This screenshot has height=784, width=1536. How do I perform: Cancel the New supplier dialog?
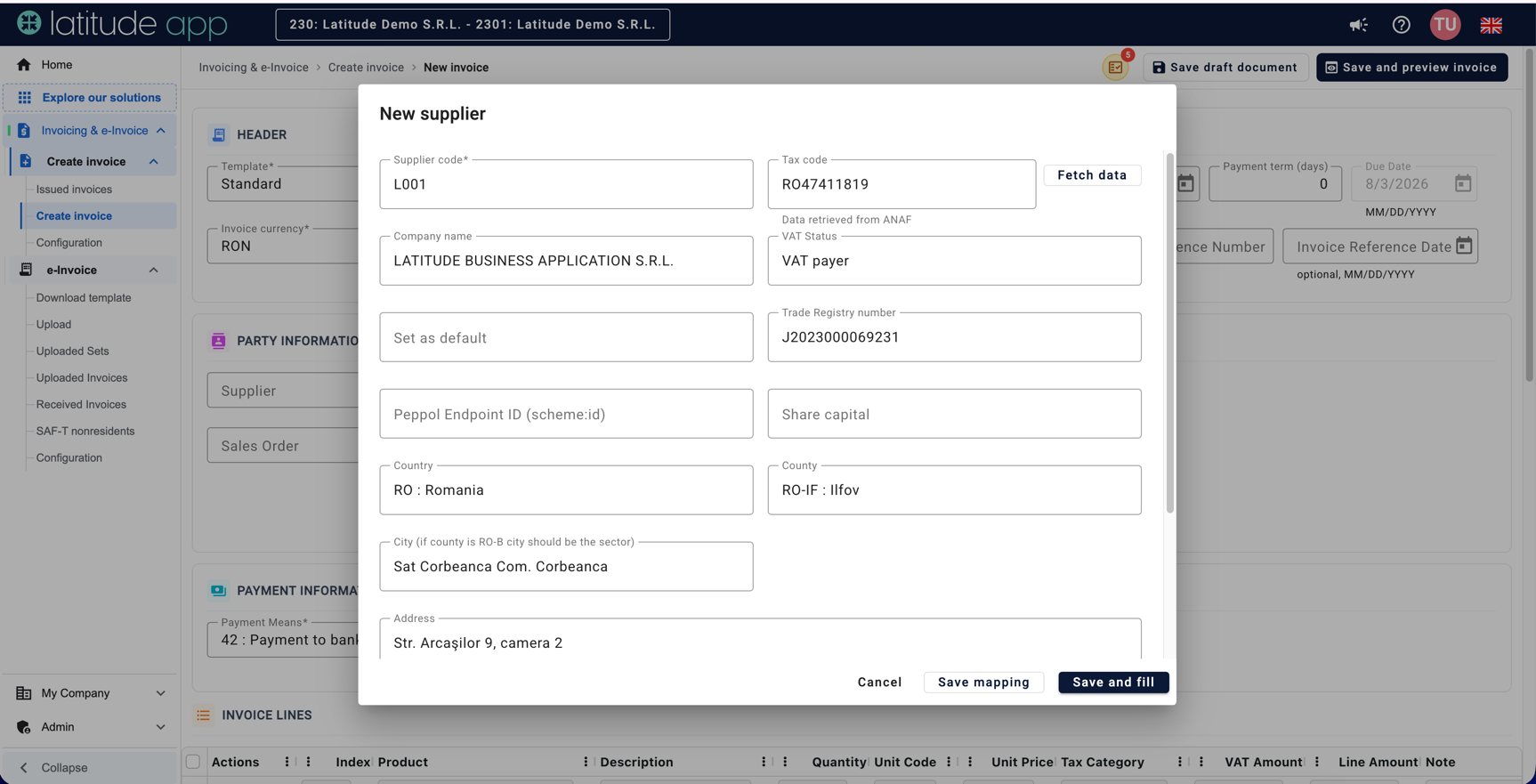click(879, 683)
